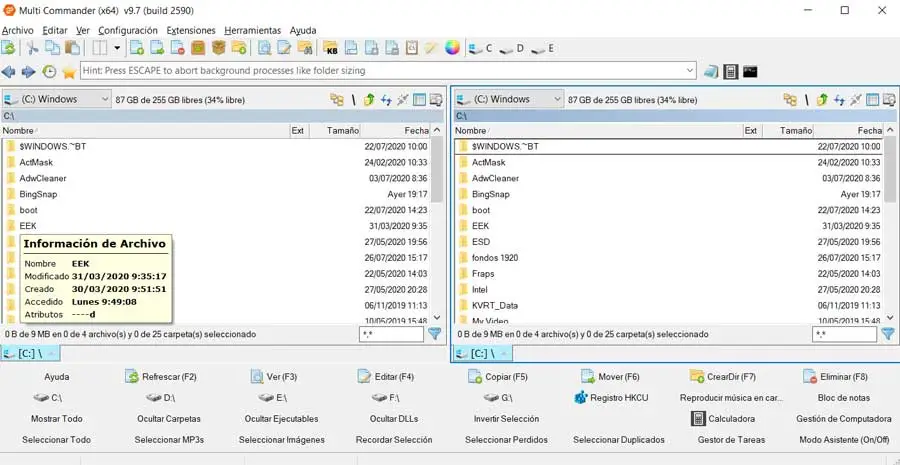900x465 pixels.
Task: Click the right panel *.* filter field
Action: (844, 334)
